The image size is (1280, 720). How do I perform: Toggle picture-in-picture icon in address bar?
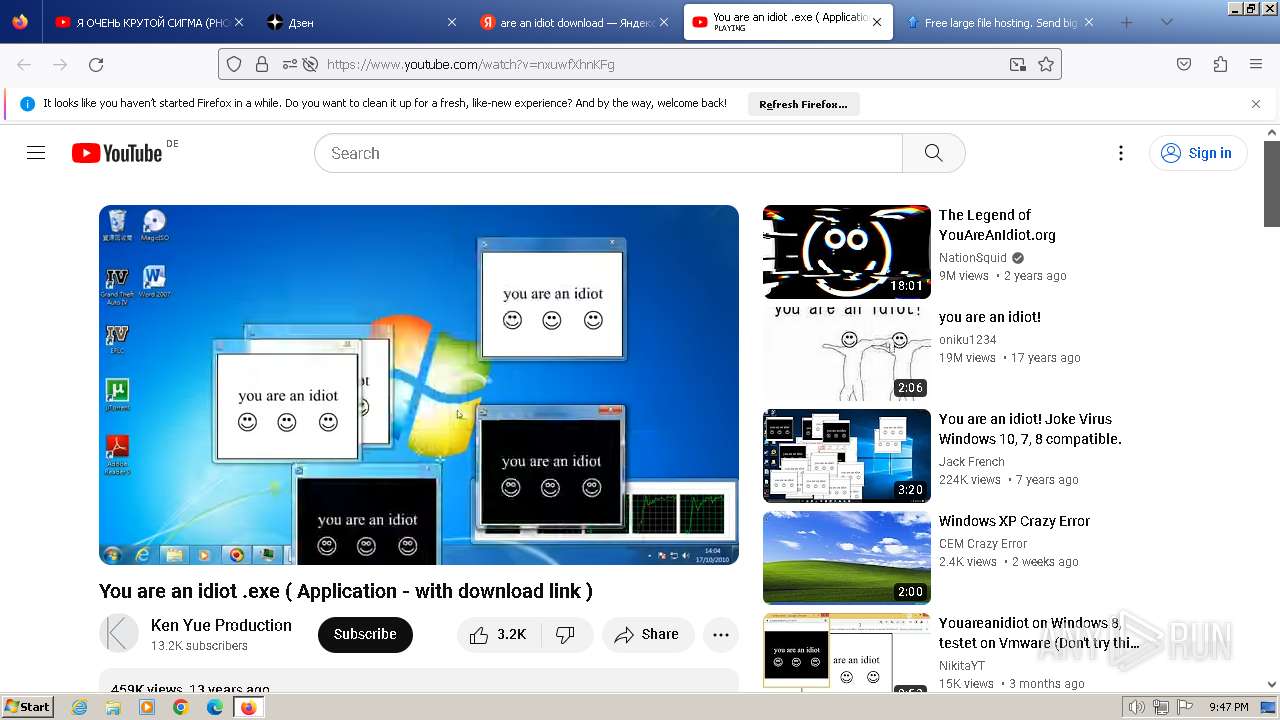pos(1017,64)
